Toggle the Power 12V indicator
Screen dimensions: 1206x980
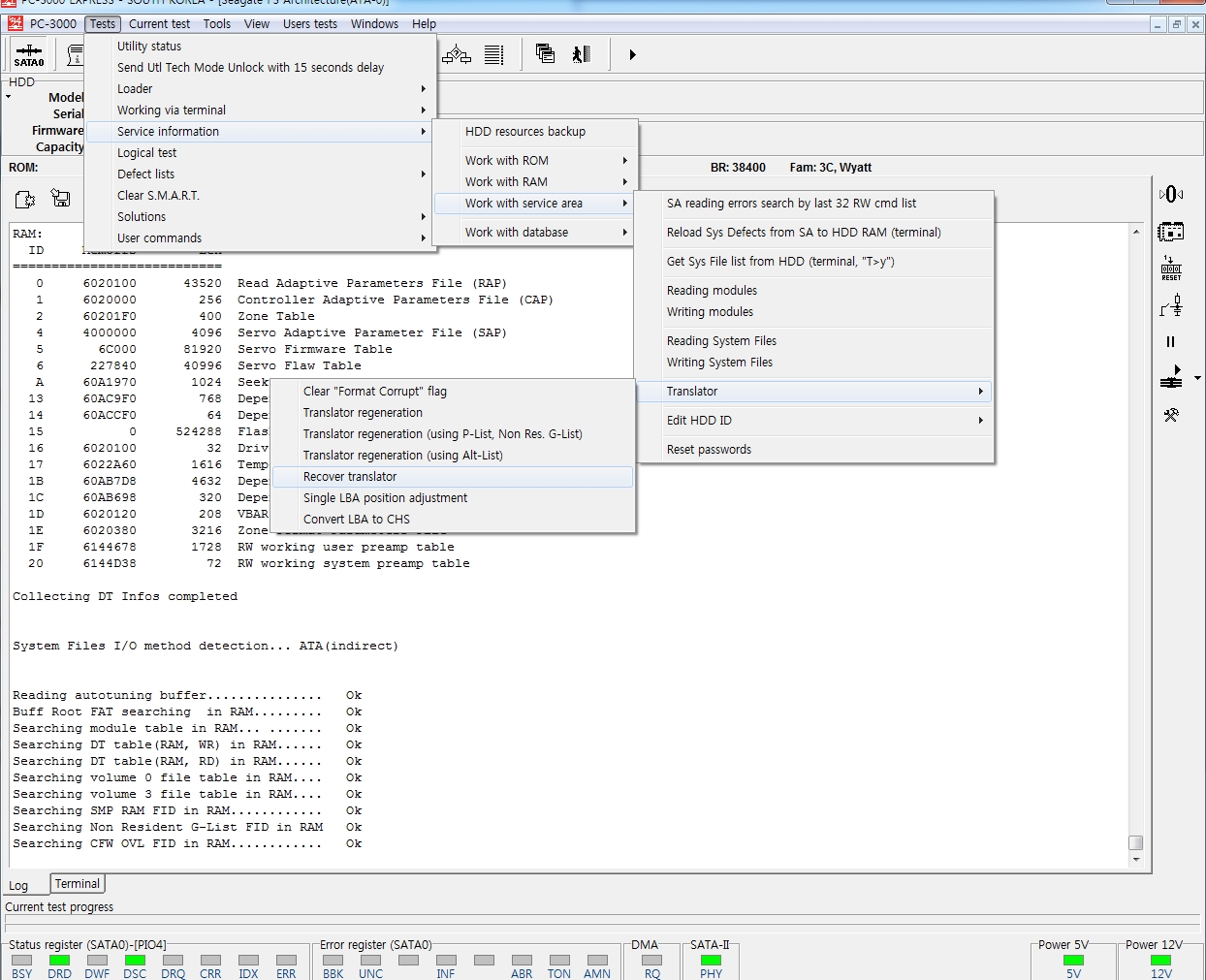click(1160, 961)
